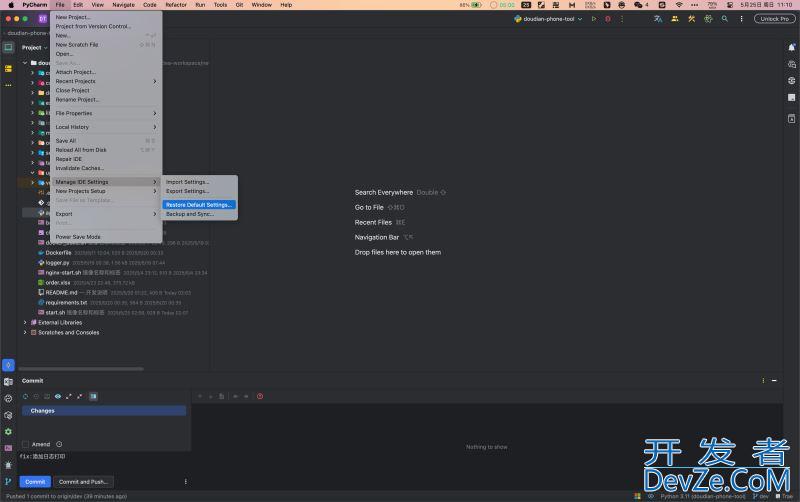
Task: Select README.md in project tree
Action: click(61, 293)
